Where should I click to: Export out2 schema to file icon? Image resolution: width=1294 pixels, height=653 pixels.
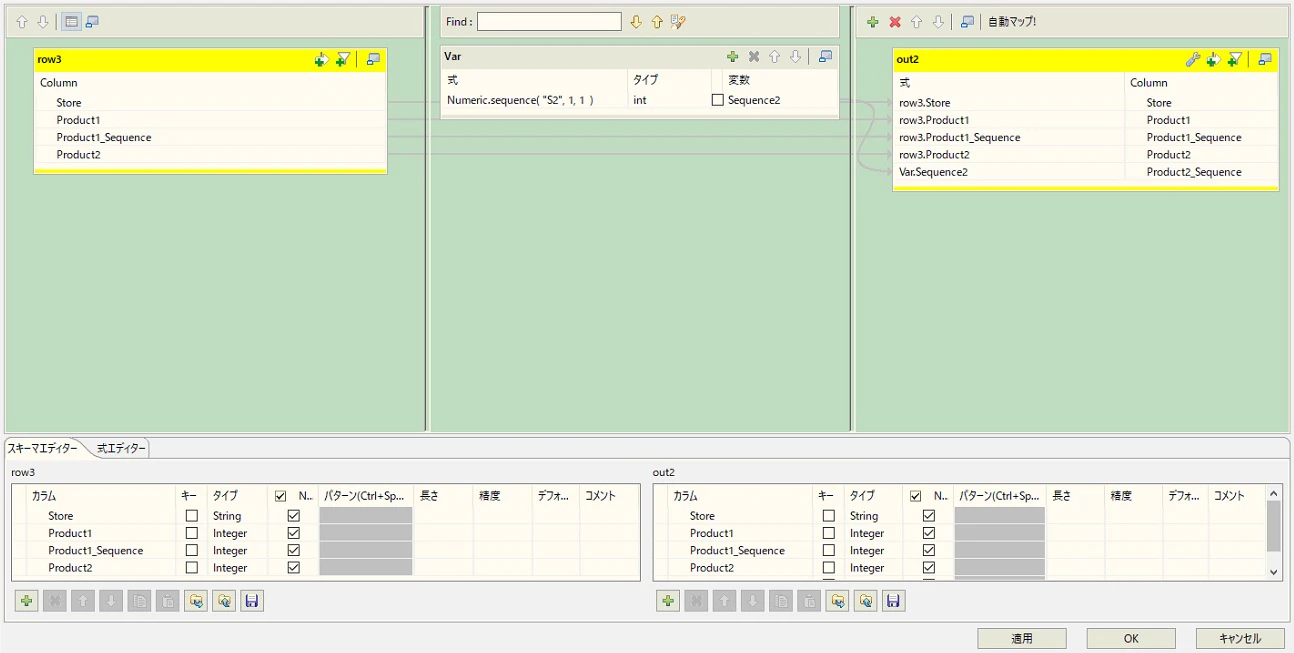click(x=866, y=601)
